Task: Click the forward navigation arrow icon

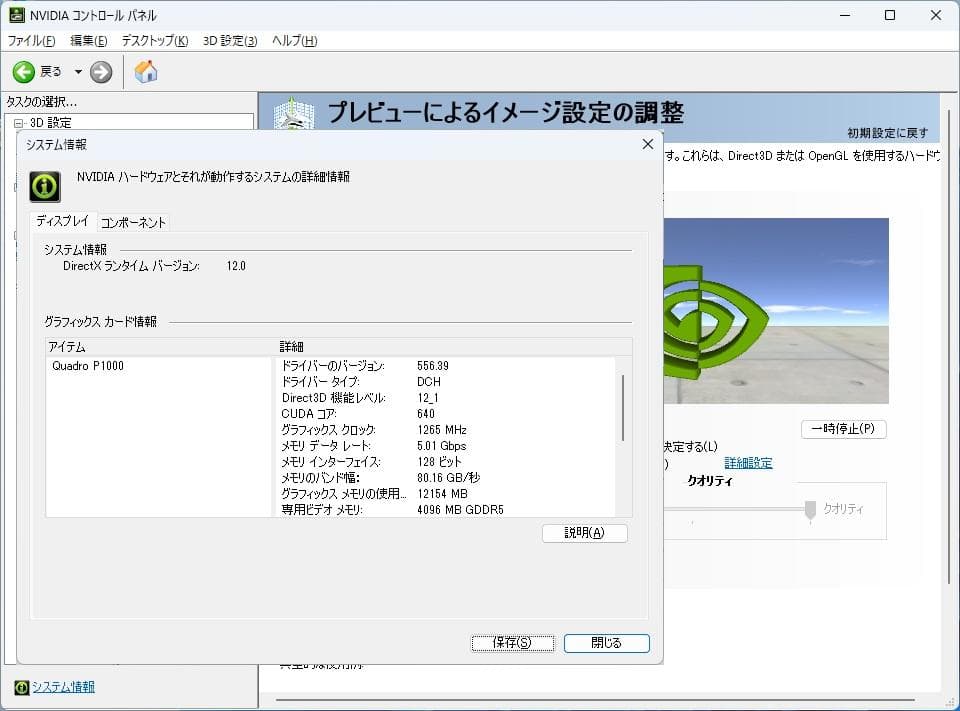Action: pos(100,71)
